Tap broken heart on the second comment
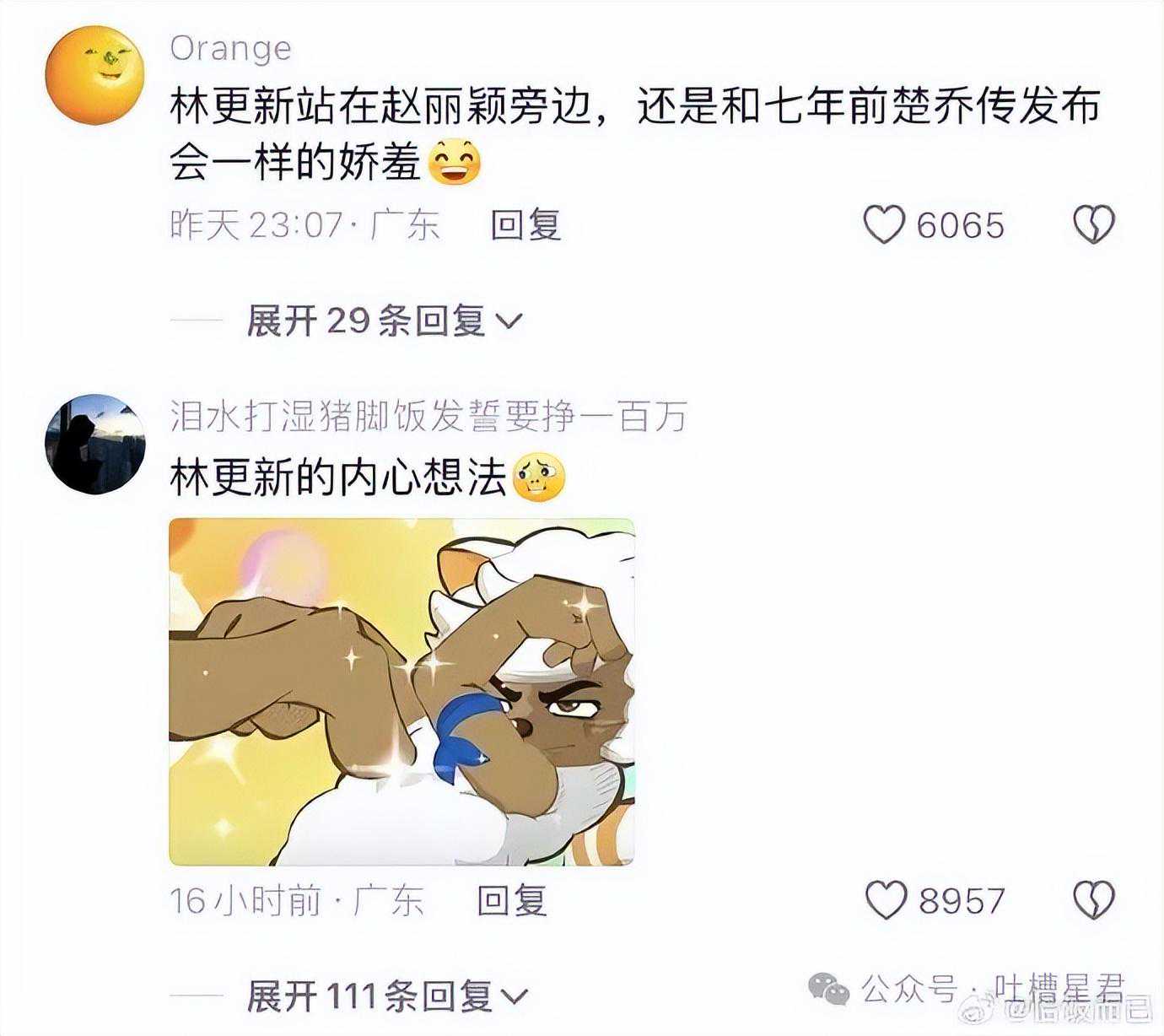This screenshot has width=1164, height=1036. coord(1094,900)
